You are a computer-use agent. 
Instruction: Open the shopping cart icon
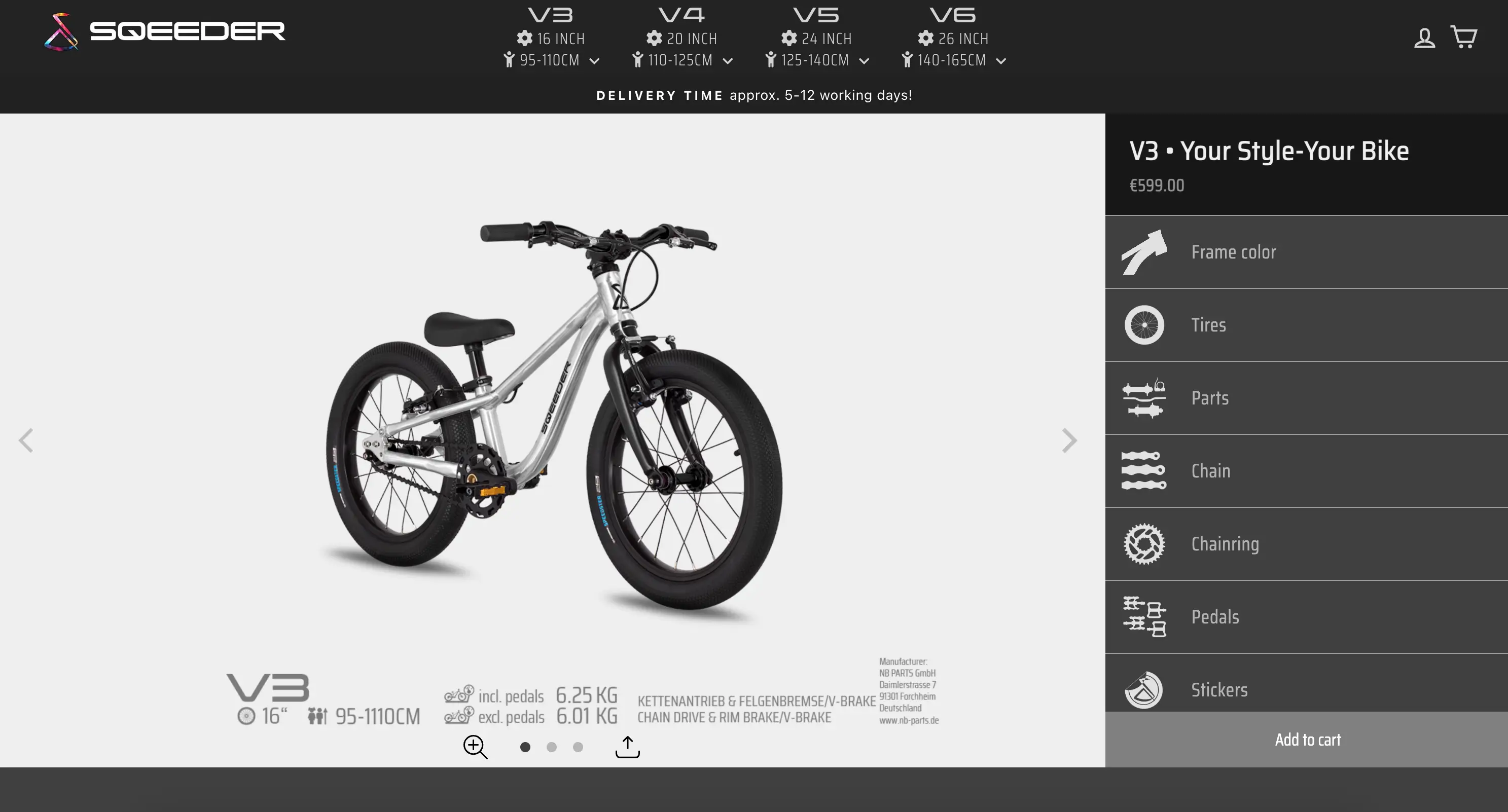[1463, 38]
